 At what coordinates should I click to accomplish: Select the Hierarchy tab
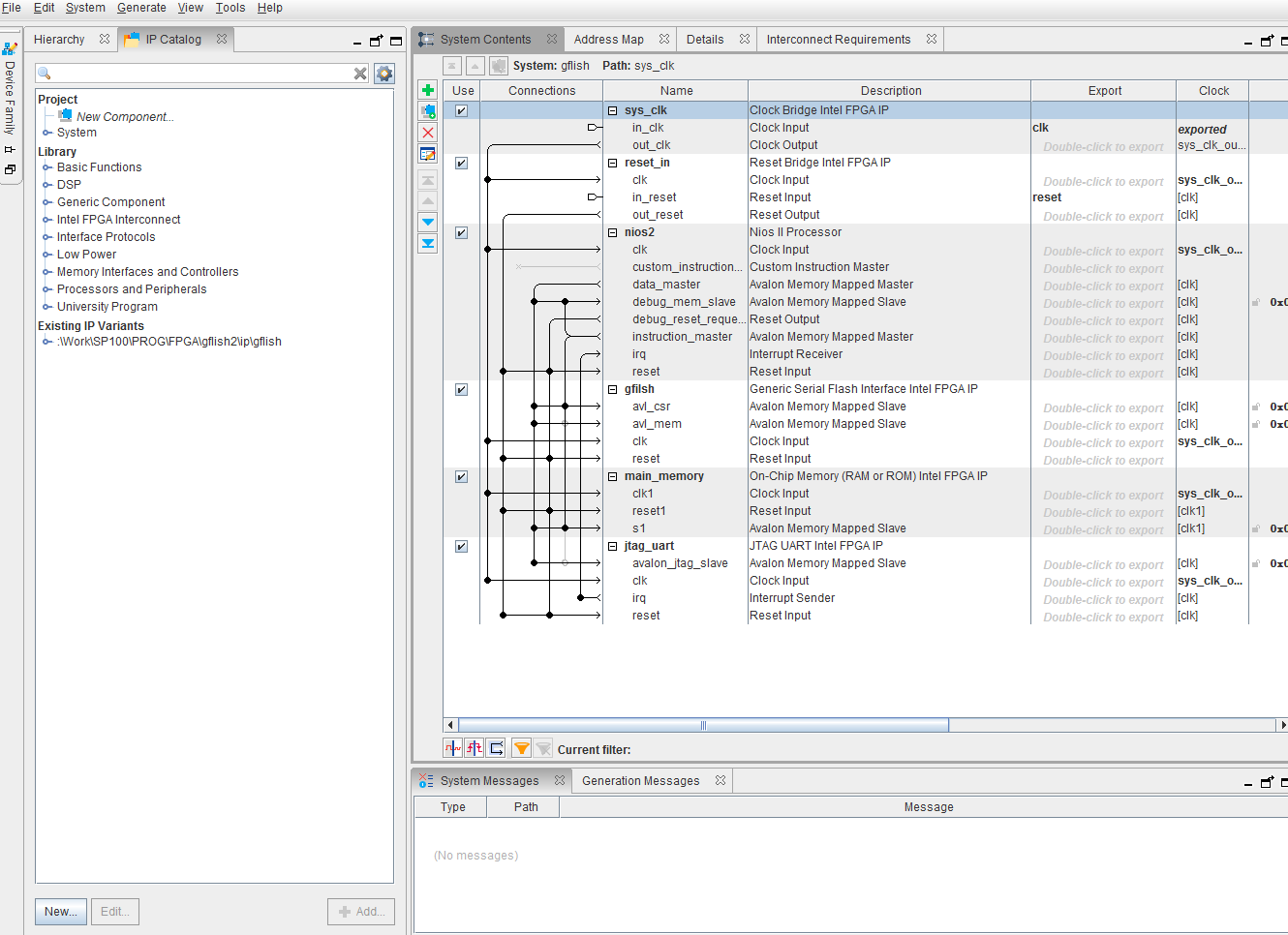(x=59, y=40)
